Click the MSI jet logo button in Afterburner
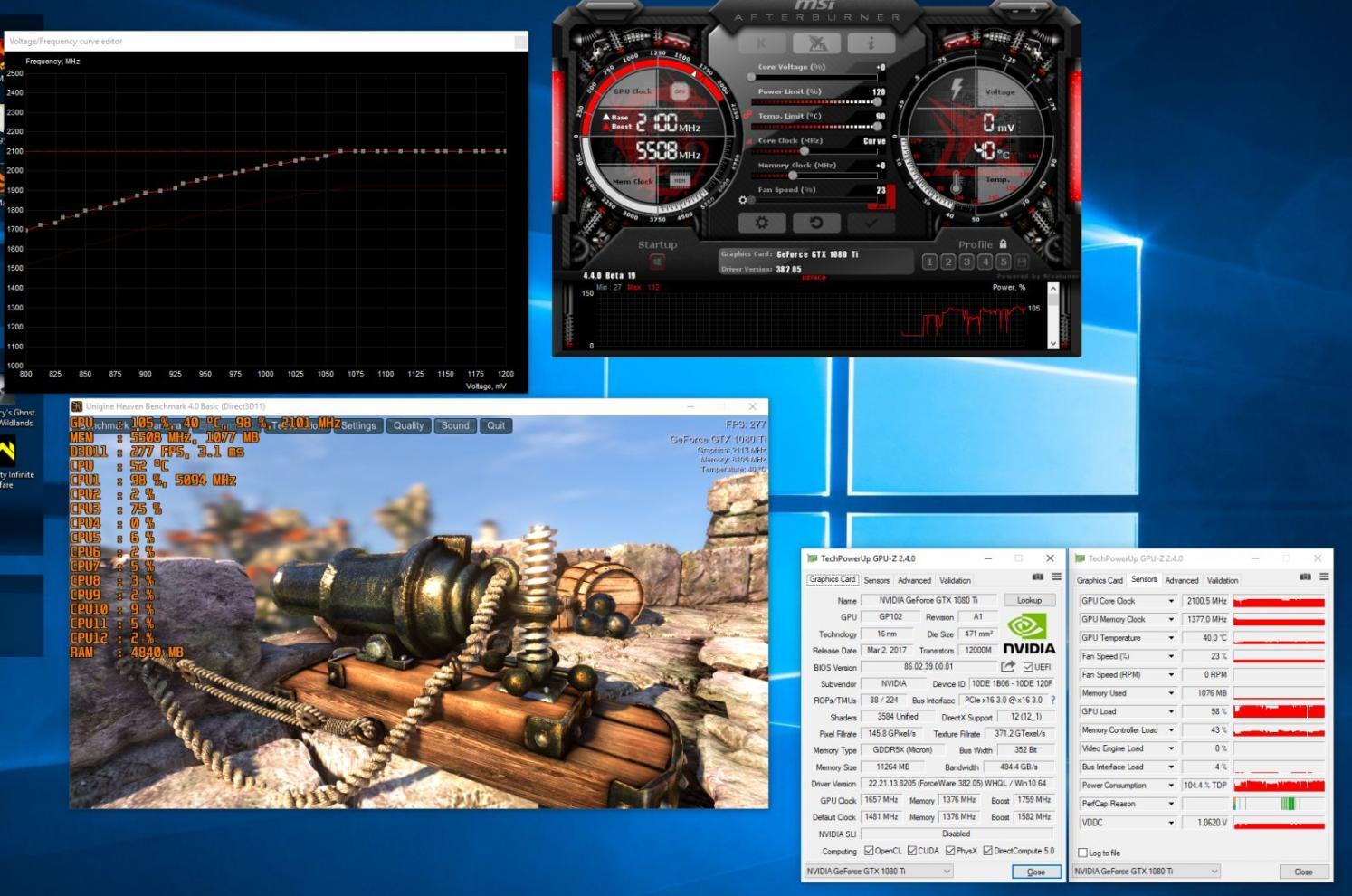Image resolution: width=1352 pixels, height=896 pixels. tap(816, 43)
